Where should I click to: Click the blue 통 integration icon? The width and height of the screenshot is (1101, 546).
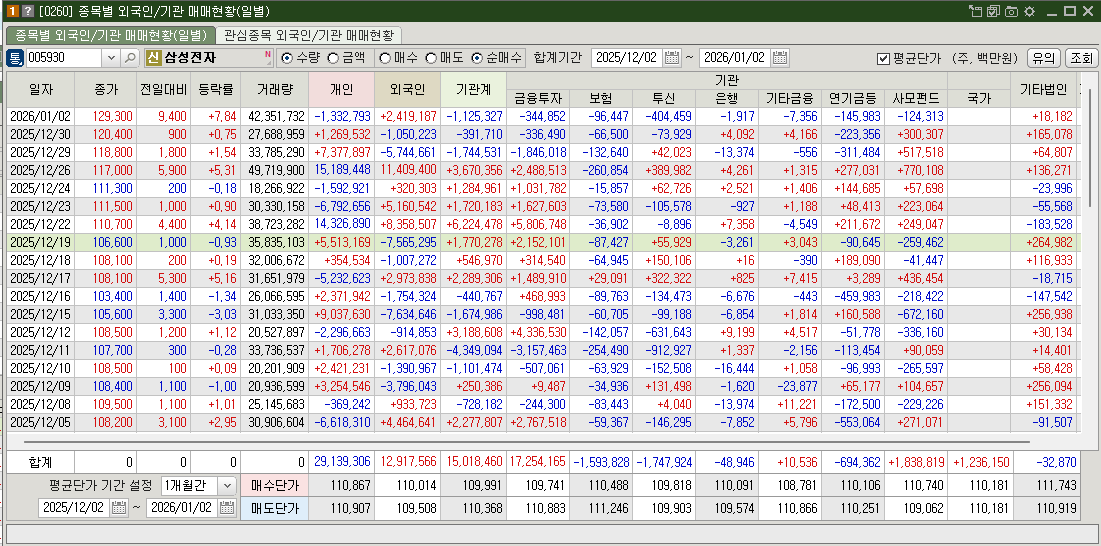click(x=15, y=58)
